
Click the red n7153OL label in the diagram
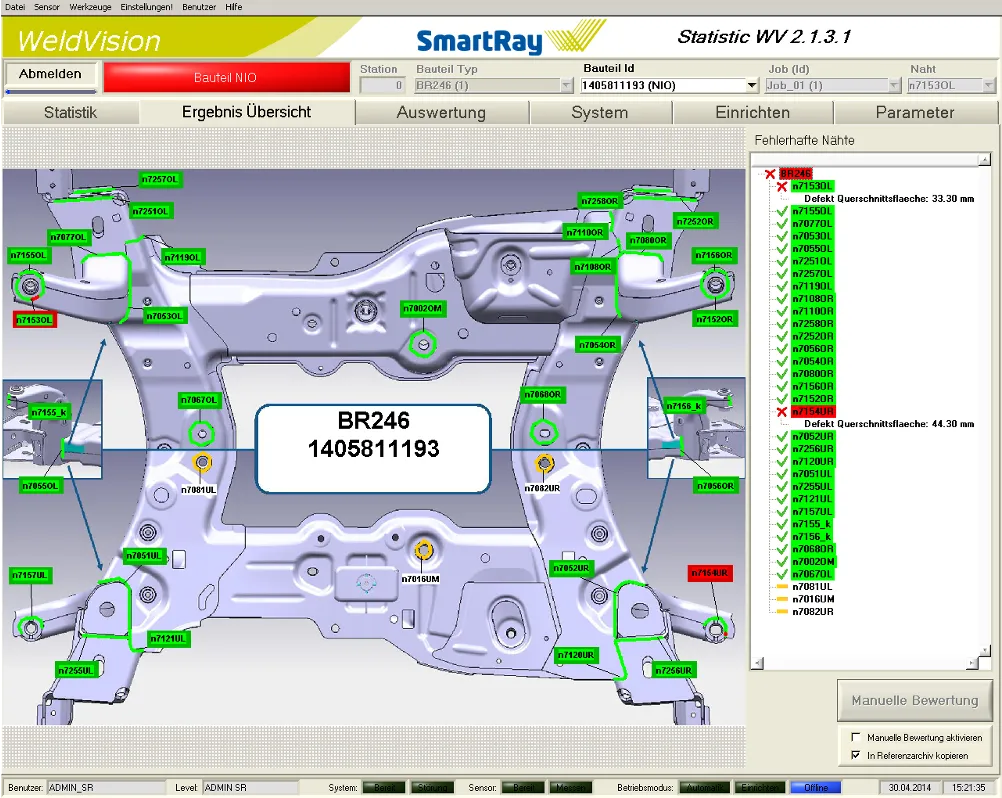coord(35,319)
